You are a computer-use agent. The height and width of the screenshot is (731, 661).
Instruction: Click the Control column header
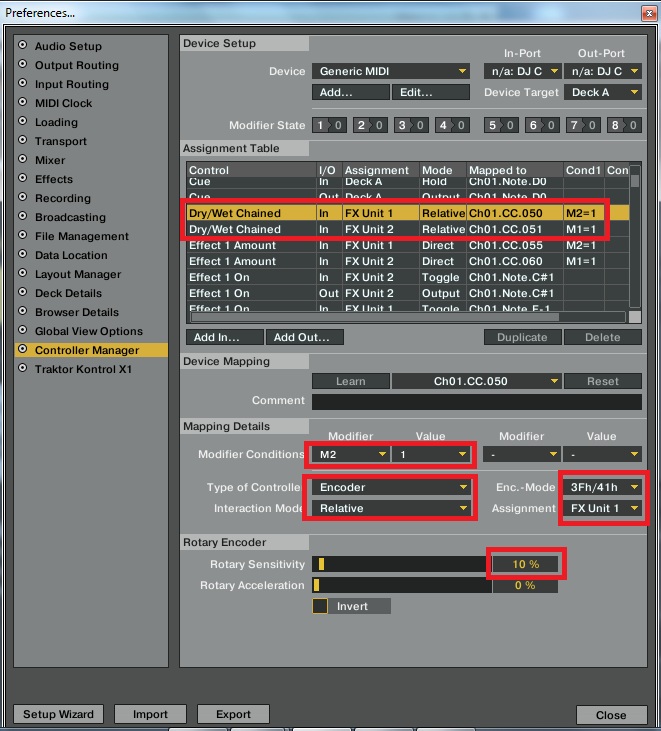pyautogui.click(x=251, y=170)
